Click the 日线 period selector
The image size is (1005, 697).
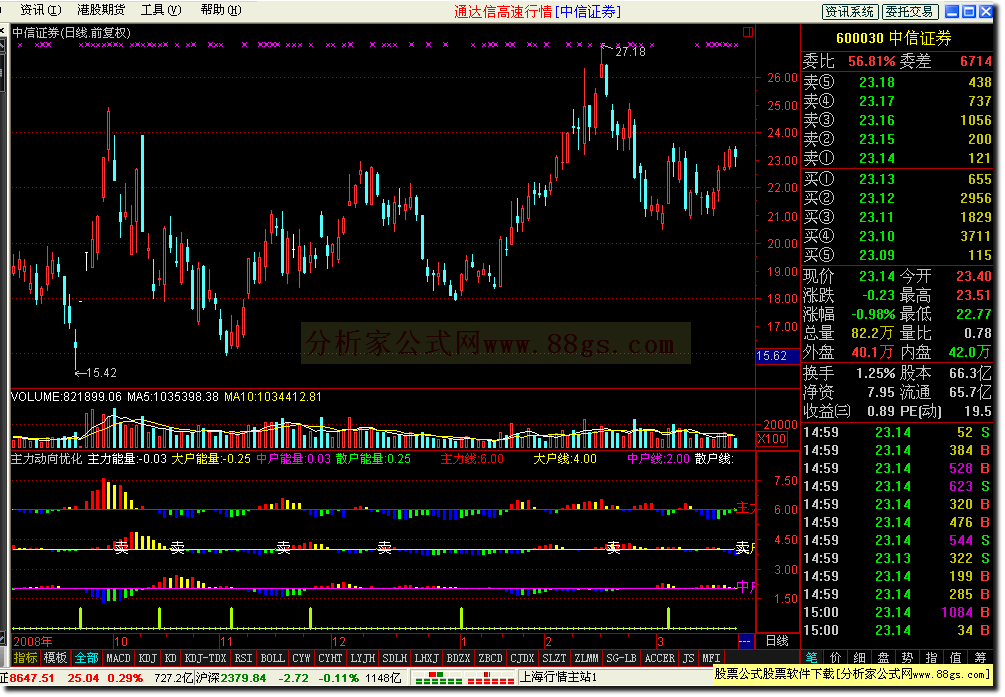point(777,641)
